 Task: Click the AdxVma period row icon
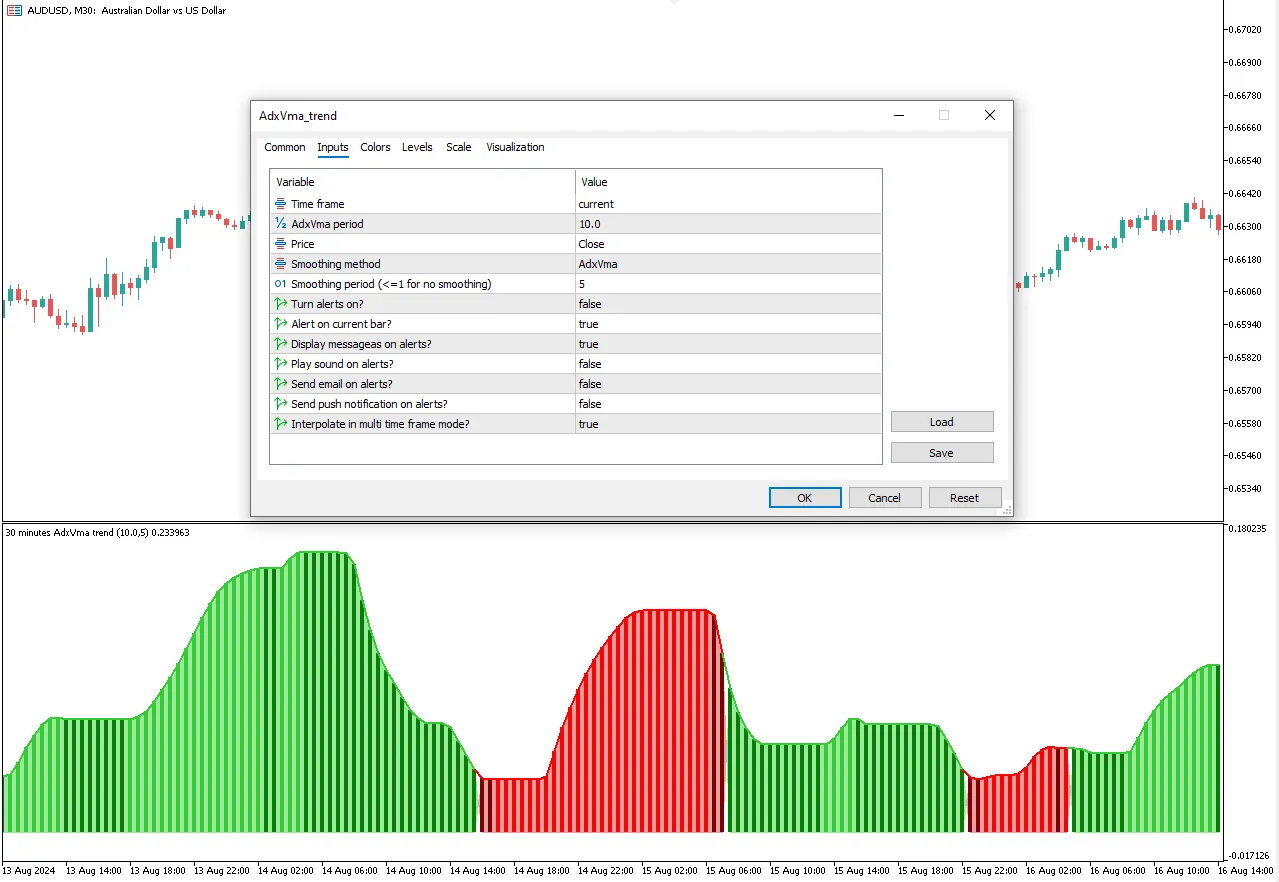tap(280, 224)
